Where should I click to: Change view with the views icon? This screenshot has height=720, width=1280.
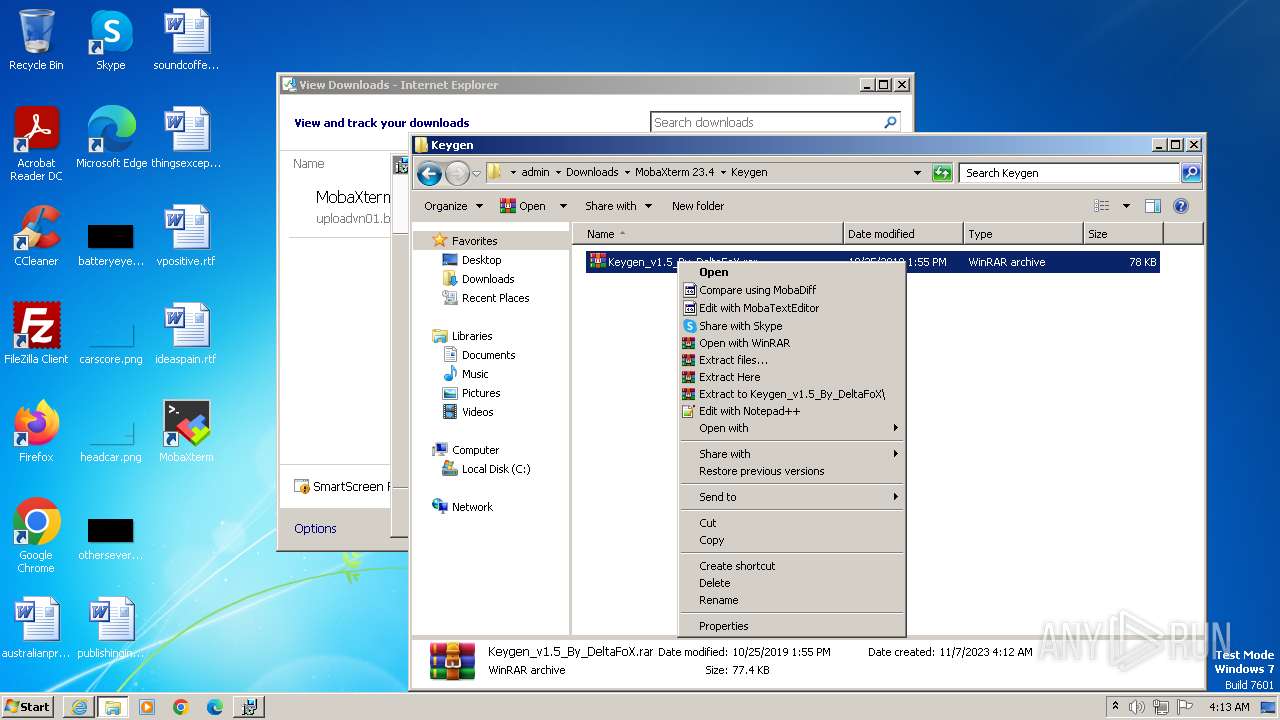tap(1102, 206)
